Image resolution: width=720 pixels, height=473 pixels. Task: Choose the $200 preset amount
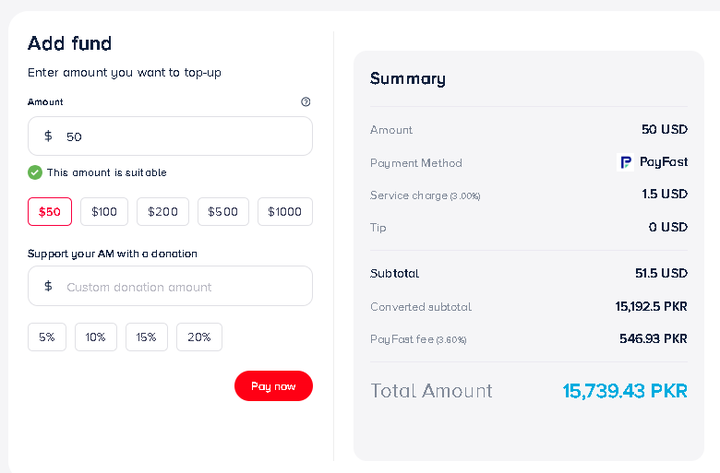pos(163,211)
